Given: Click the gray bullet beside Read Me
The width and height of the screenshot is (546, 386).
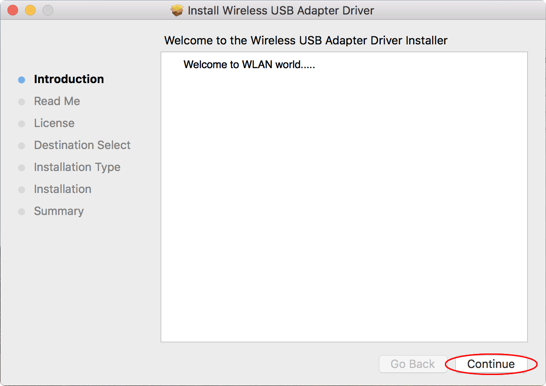Looking at the screenshot, I should point(22,102).
